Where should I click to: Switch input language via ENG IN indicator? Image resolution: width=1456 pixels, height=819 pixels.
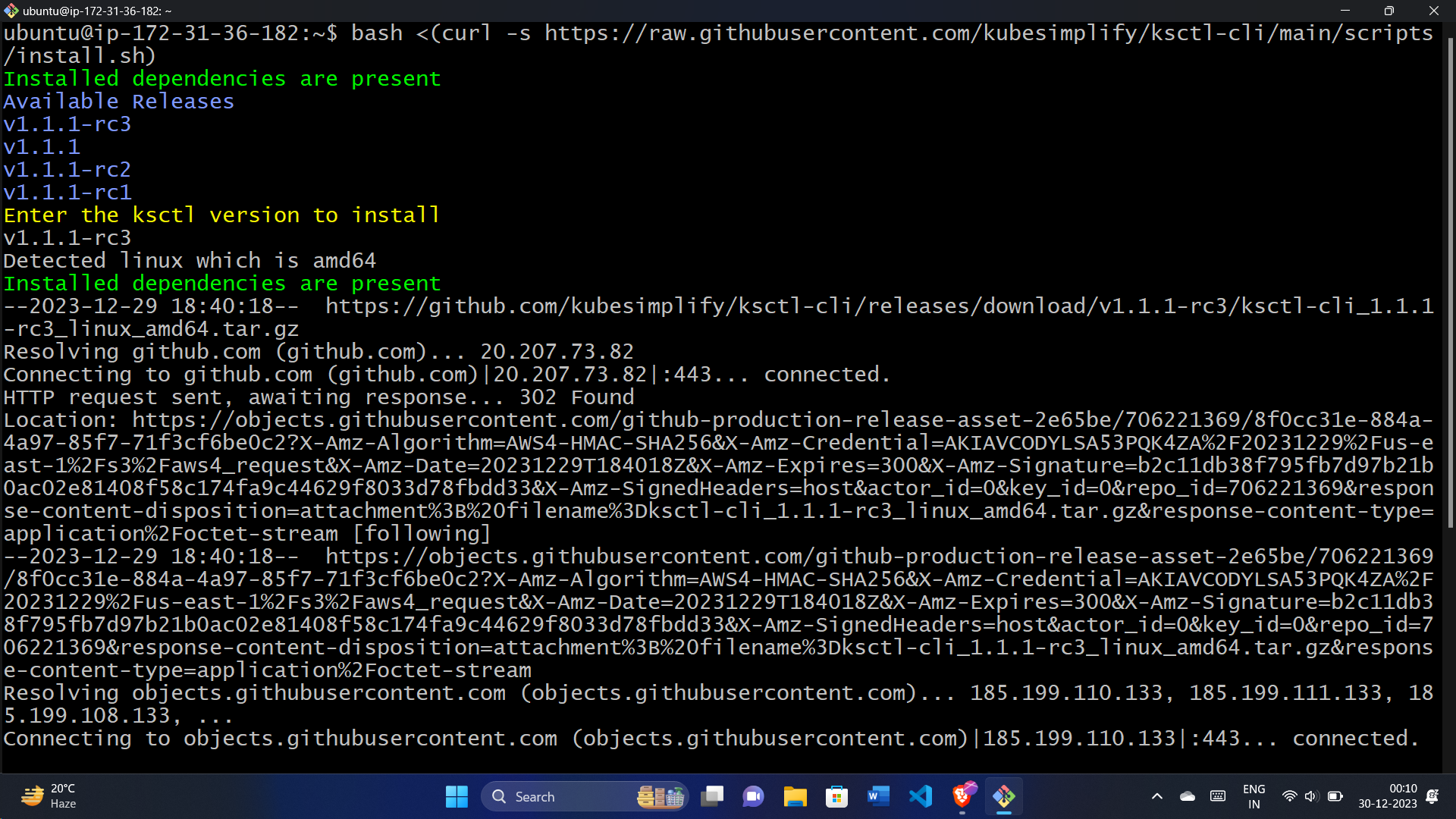(x=1254, y=796)
